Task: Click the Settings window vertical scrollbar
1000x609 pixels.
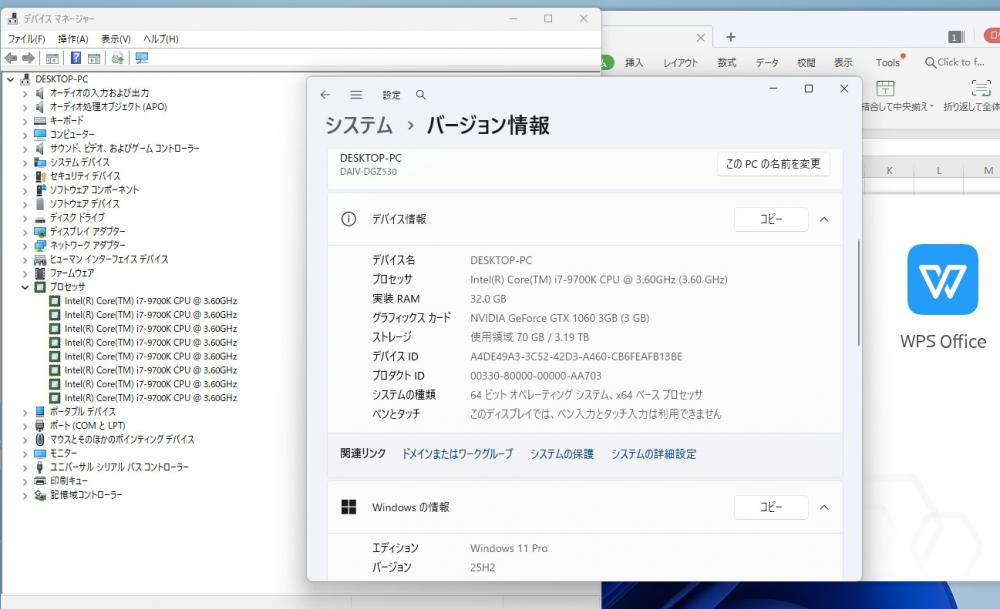Action: [x=858, y=293]
